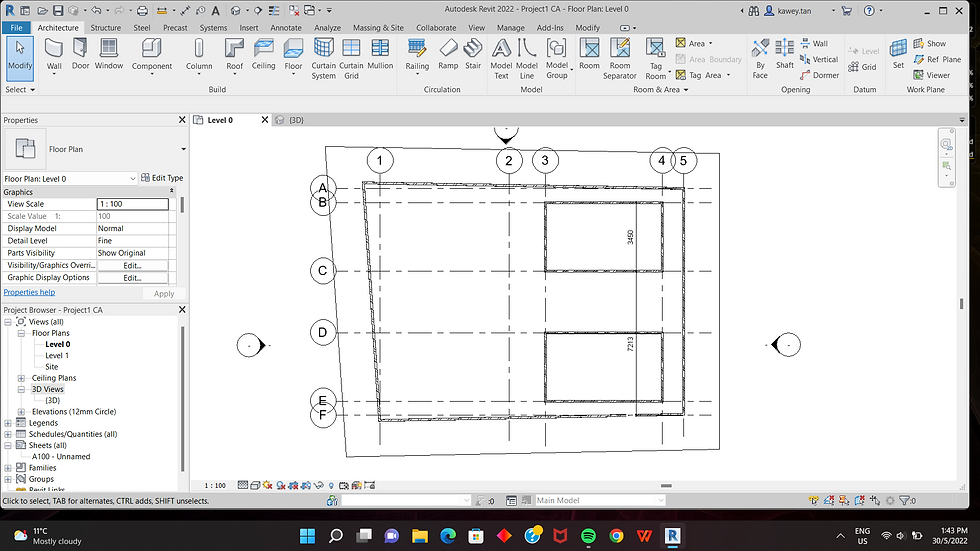Open Spotify from the taskbar

point(588,535)
